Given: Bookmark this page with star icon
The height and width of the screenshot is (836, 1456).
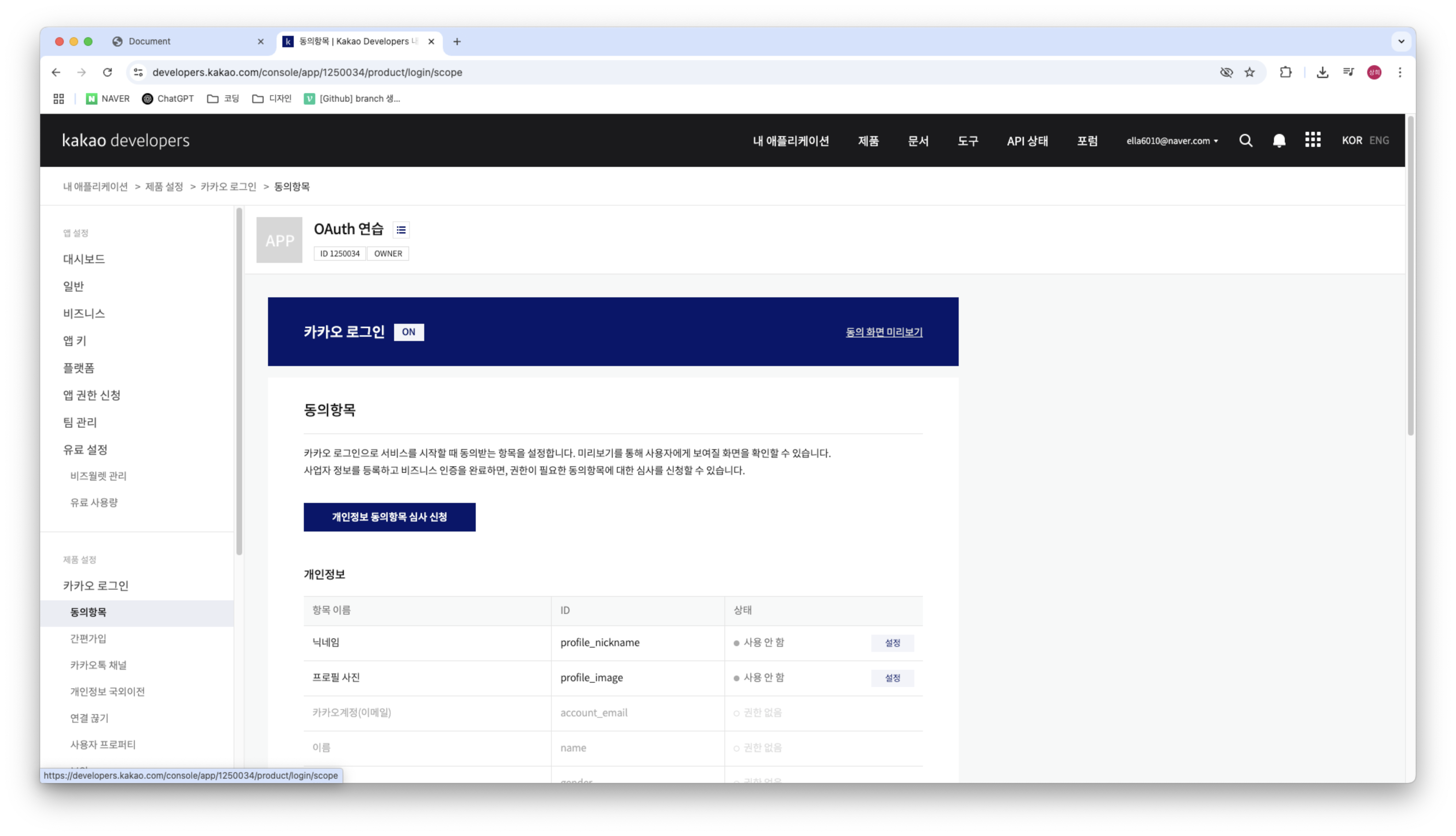Looking at the screenshot, I should point(1250,72).
